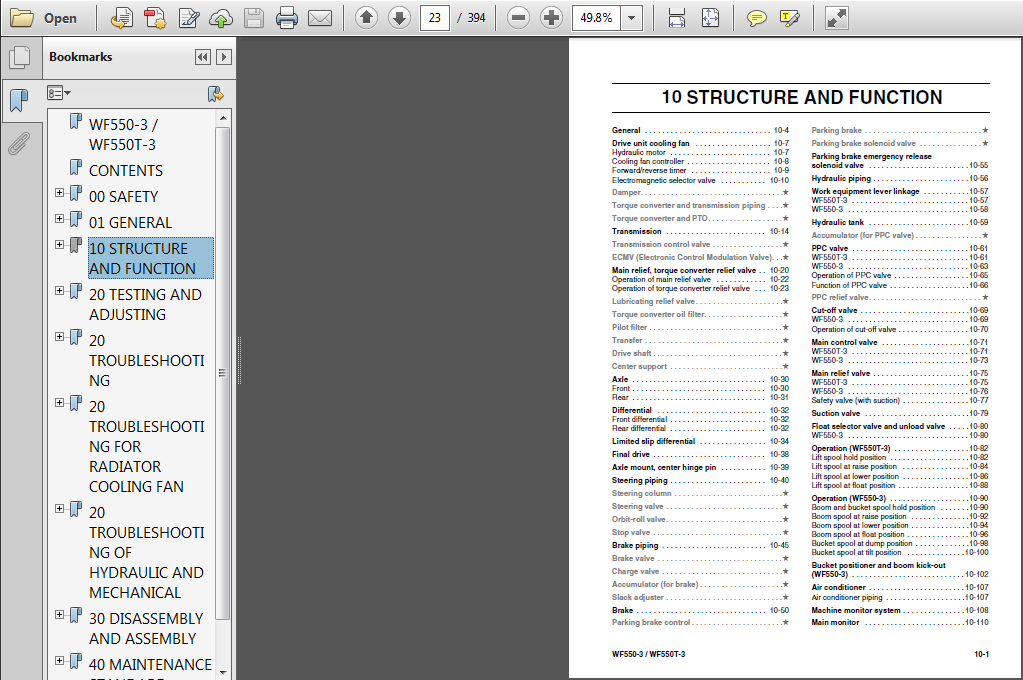Click the Create PDF icon
The width and height of the screenshot is (1023, 680).
click(121, 18)
